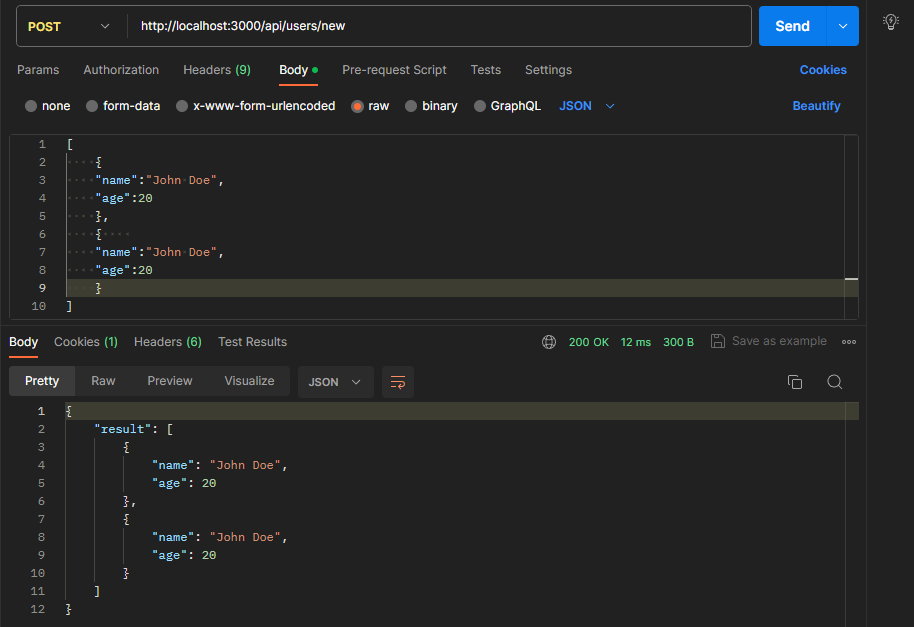914x627 pixels.
Task: Switch to the Headers (9) request tab
Action: tap(217, 70)
